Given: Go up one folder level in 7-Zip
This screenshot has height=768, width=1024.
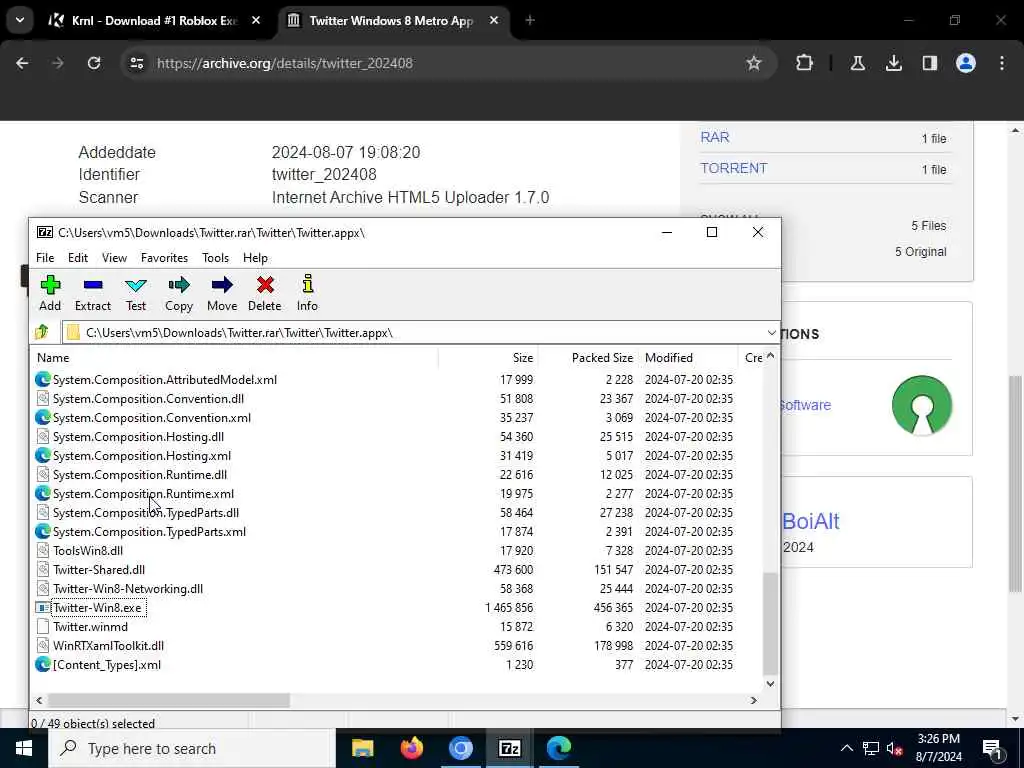Looking at the screenshot, I should 42,332.
